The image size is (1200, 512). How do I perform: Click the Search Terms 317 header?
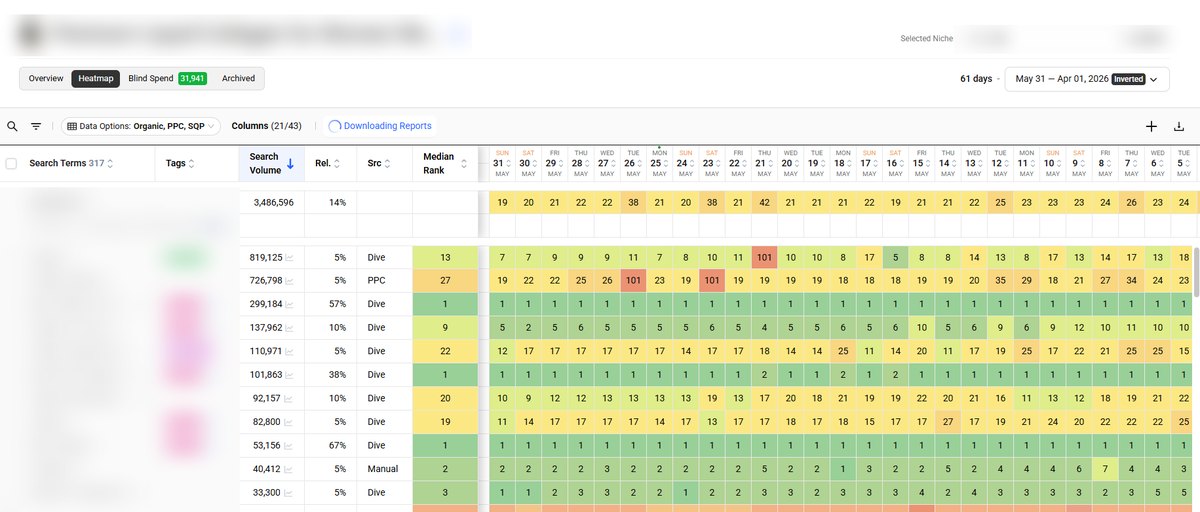(x=67, y=163)
